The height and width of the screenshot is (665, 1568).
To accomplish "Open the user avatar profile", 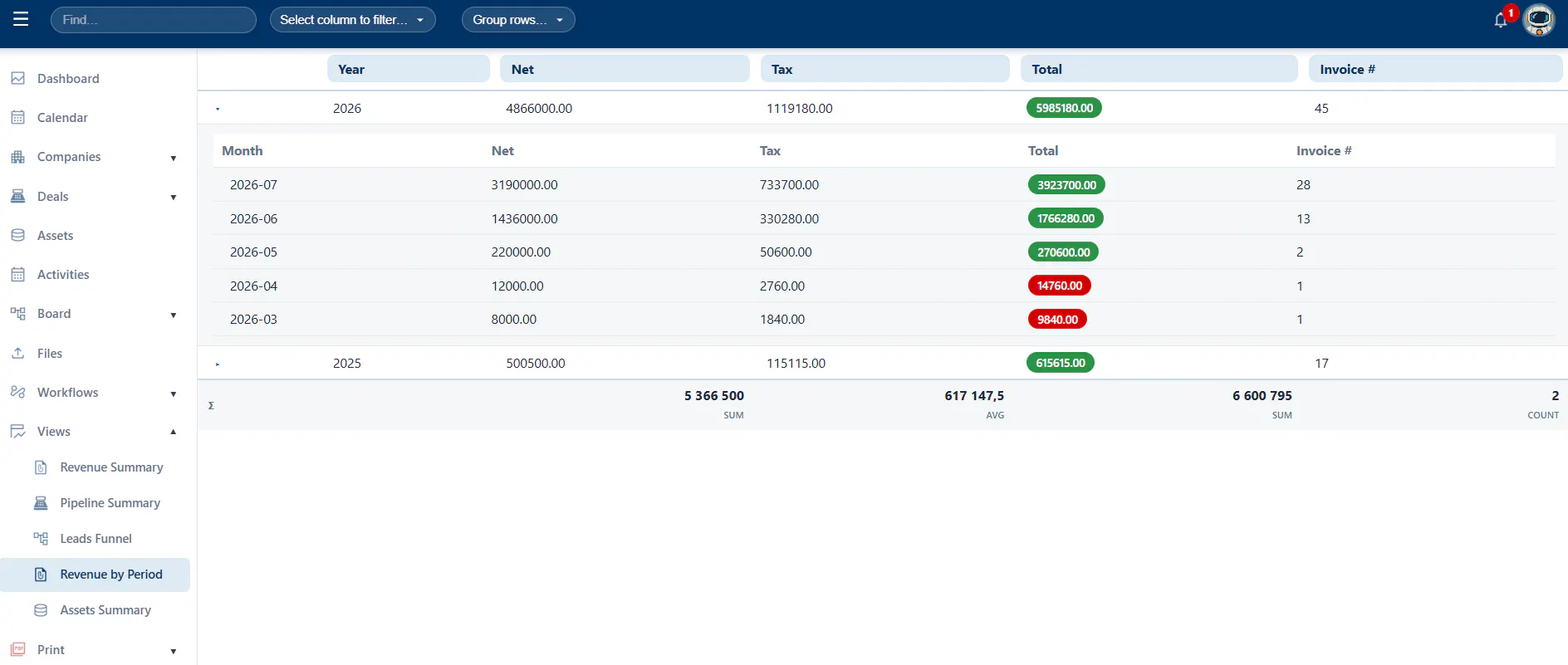I will [1539, 20].
